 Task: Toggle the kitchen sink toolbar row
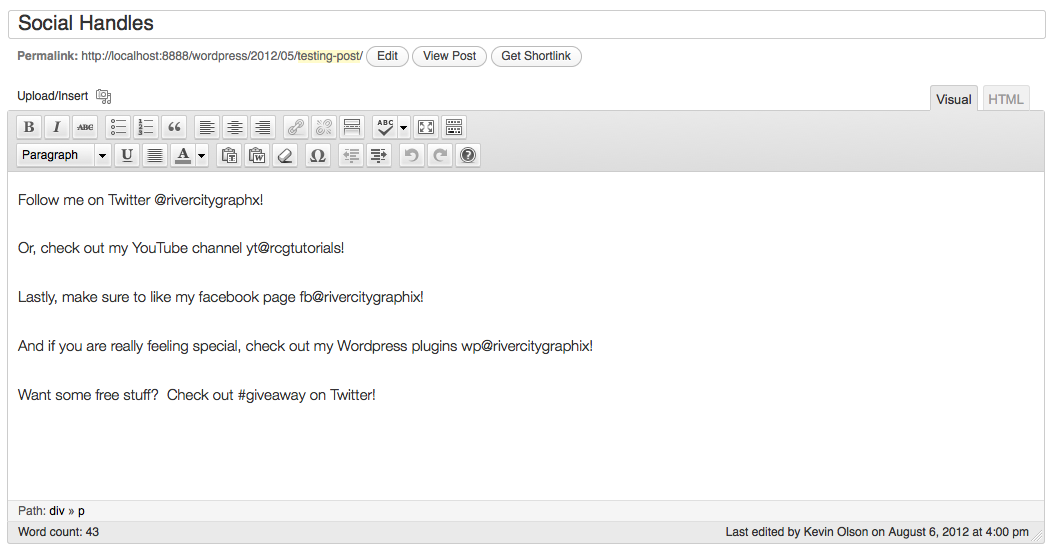tap(454, 127)
